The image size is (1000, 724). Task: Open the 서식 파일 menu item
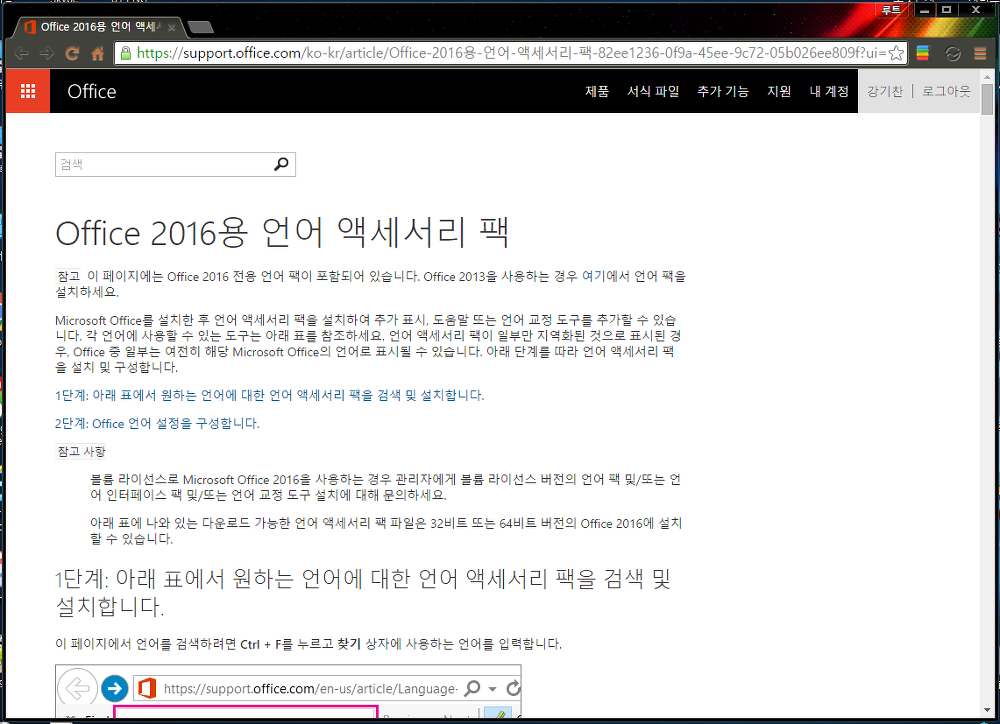653,91
